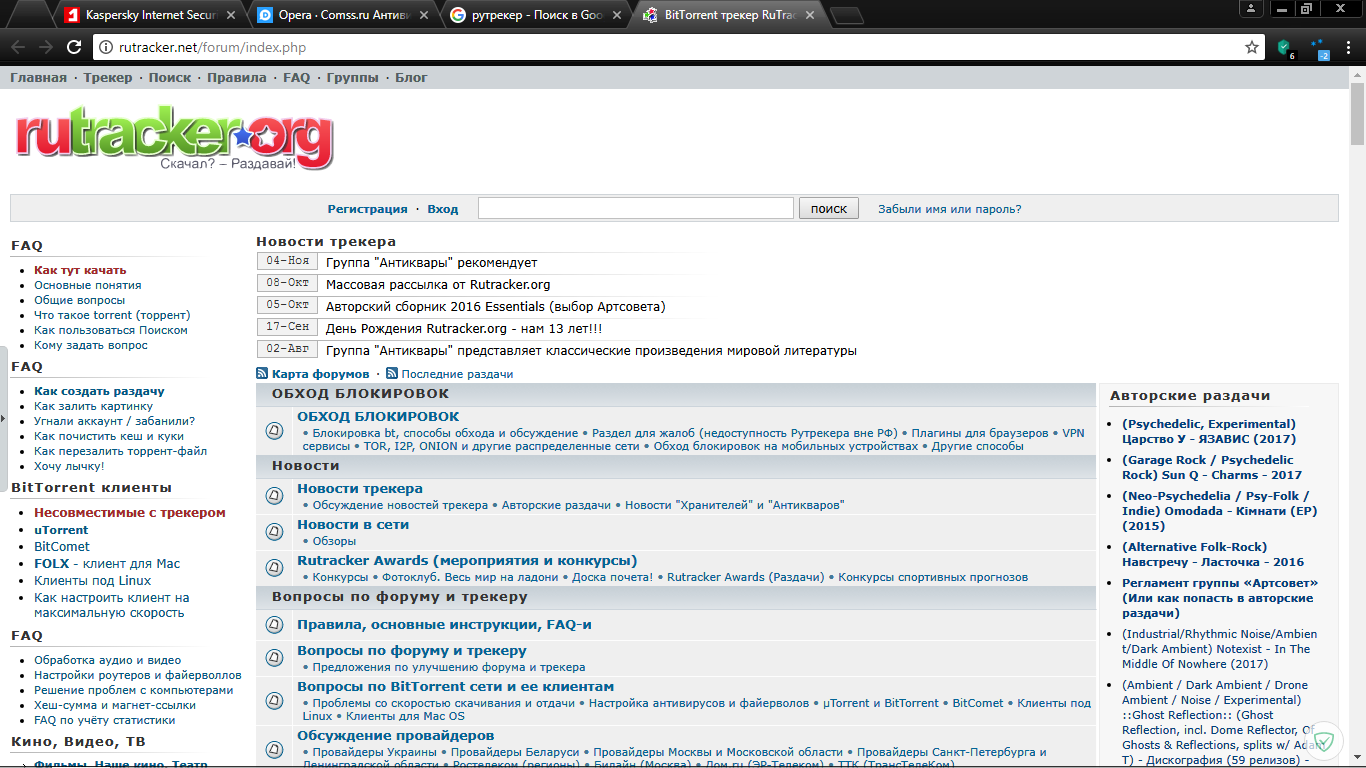Click the forum icon beside Вопросы по форуму и трекеру
1366x768 pixels.
tap(274, 658)
